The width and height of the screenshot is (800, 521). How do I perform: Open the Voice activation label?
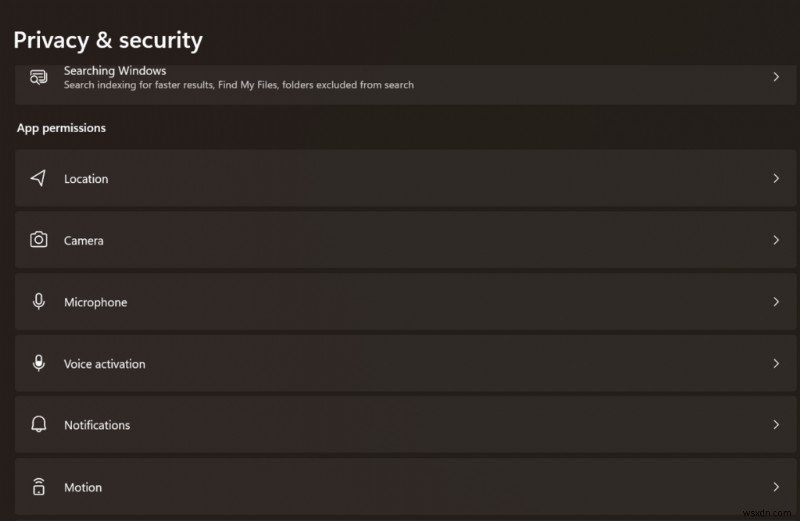(x=105, y=364)
